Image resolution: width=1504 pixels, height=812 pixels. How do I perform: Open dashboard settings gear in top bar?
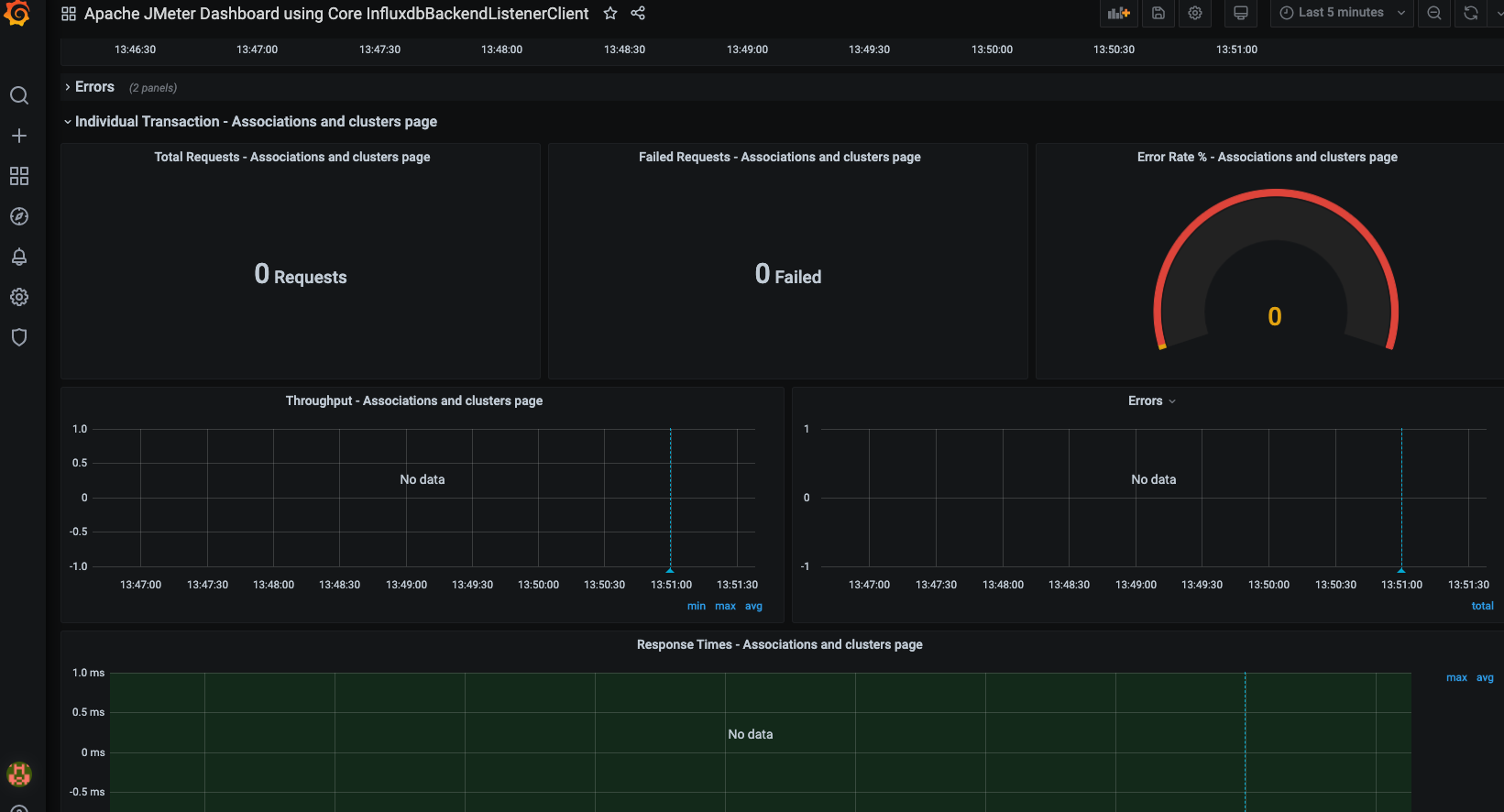(x=1195, y=13)
